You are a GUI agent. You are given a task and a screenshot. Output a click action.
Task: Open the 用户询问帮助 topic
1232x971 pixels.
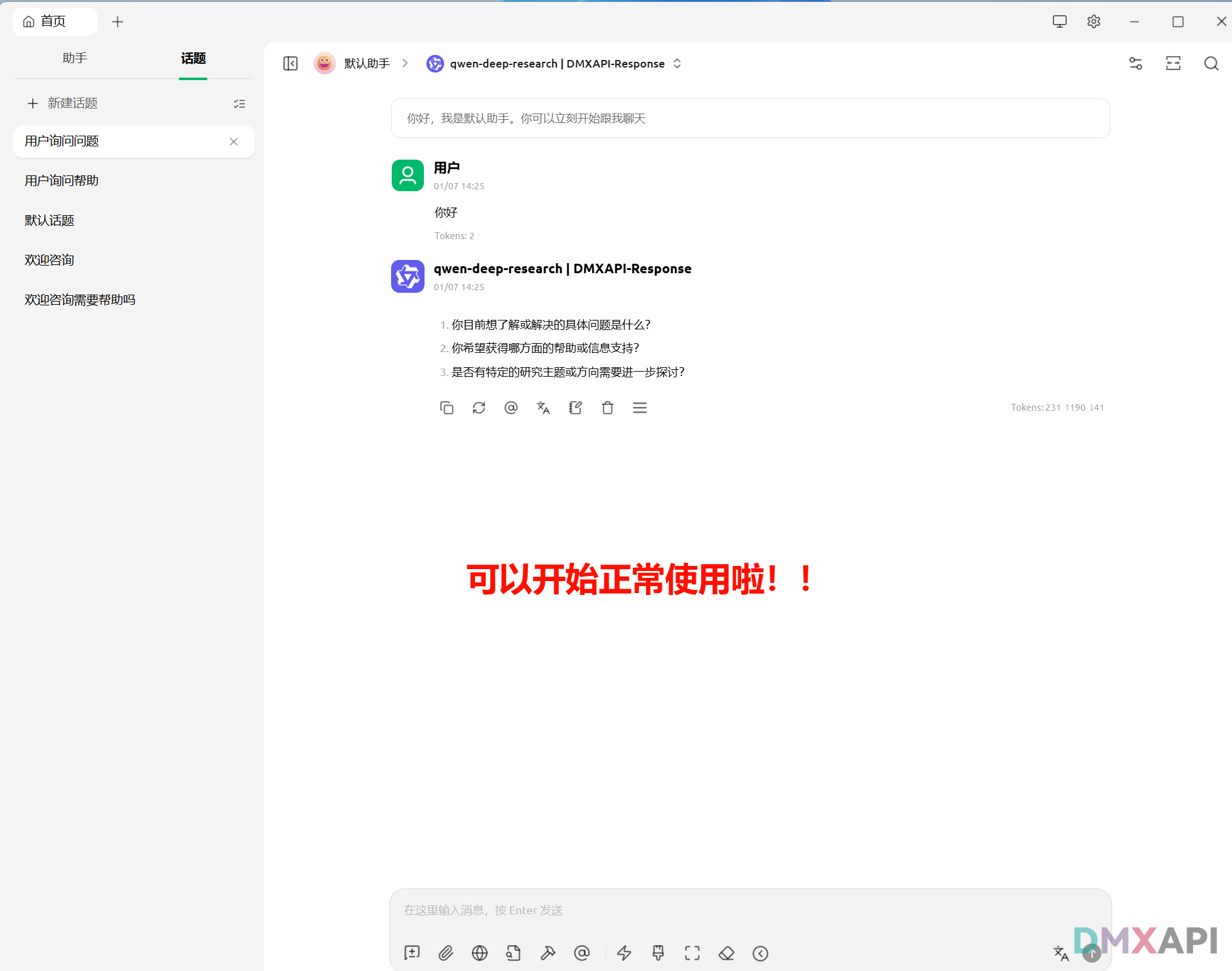[x=62, y=180]
